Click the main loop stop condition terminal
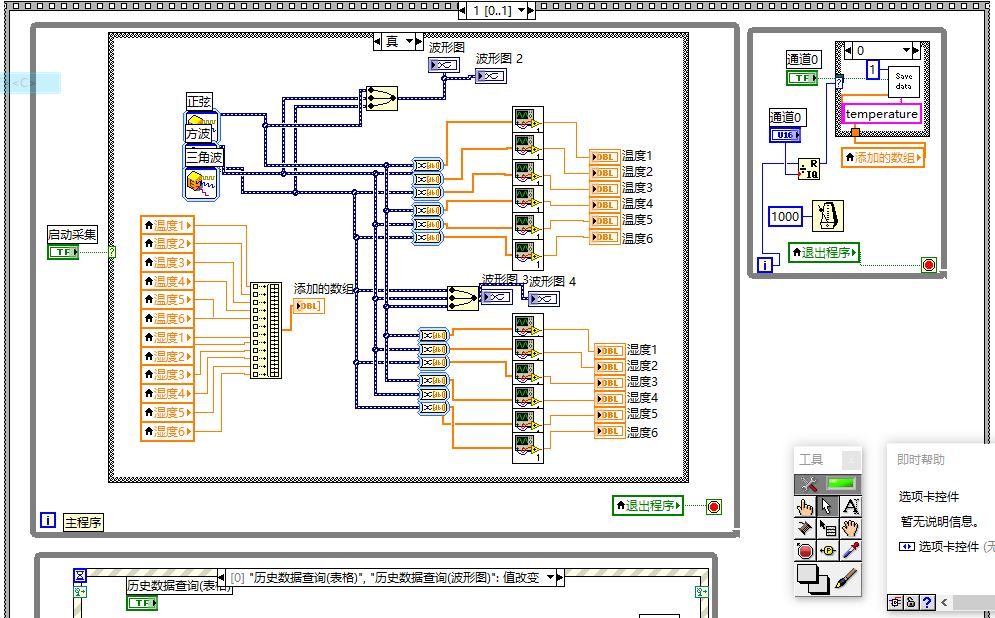Screen dimensions: 995x618 [x=714, y=507]
